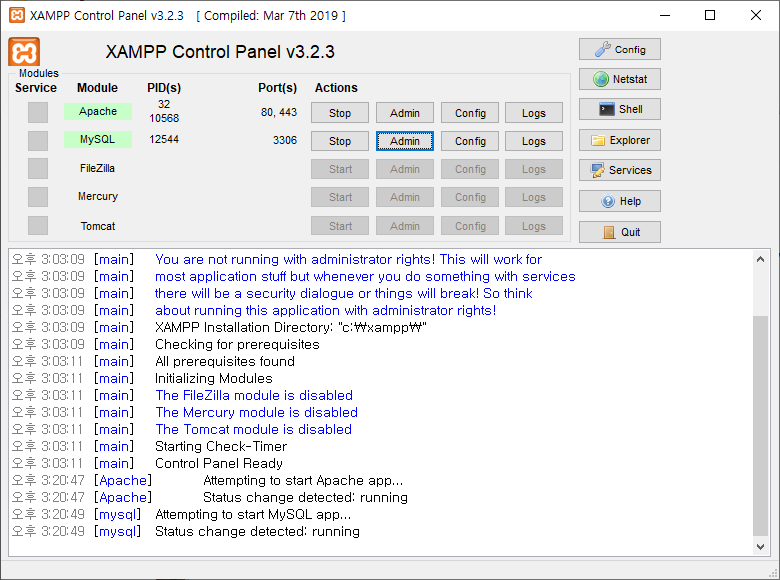Toggle FileZilla service checkbox

38,169
